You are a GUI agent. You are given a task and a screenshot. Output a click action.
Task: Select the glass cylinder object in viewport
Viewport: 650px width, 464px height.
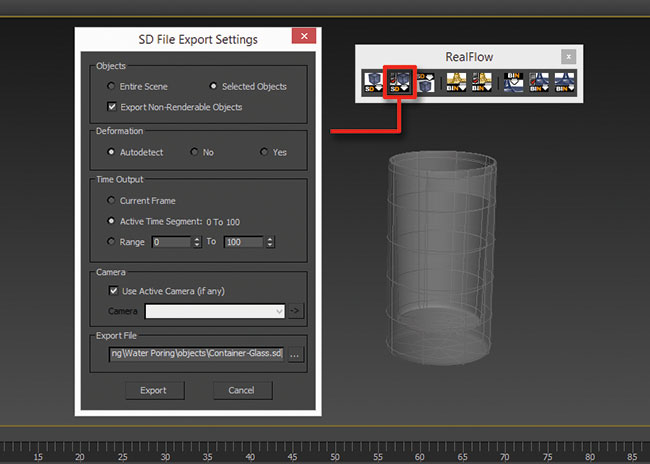[x=440, y=258]
